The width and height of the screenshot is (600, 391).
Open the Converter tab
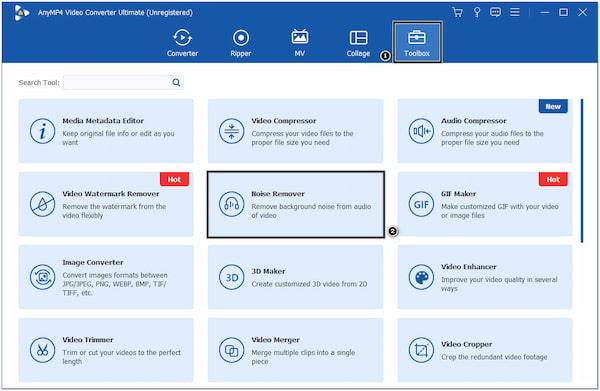coord(182,43)
